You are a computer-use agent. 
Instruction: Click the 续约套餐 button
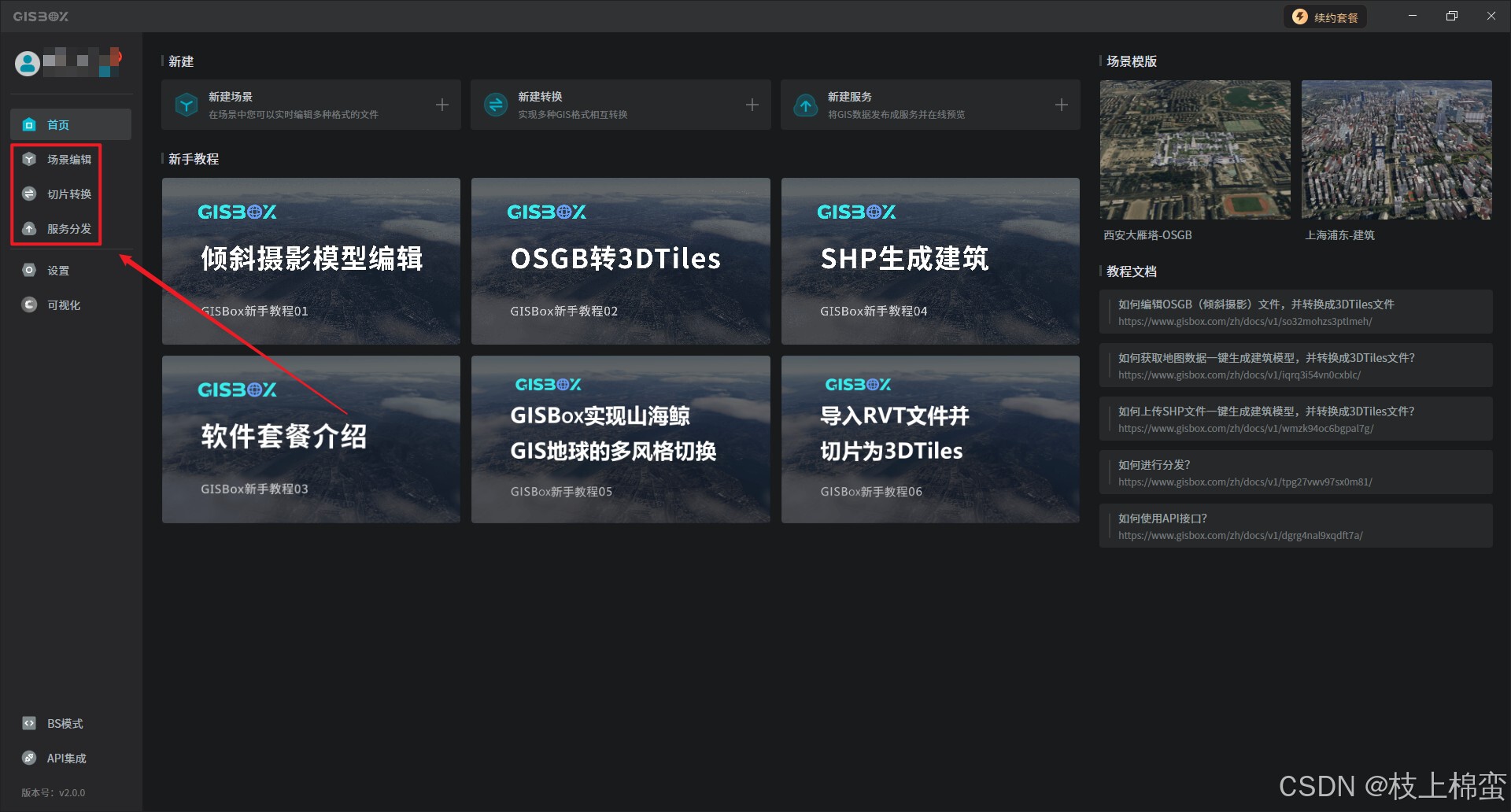pyautogui.click(x=1325, y=17)
